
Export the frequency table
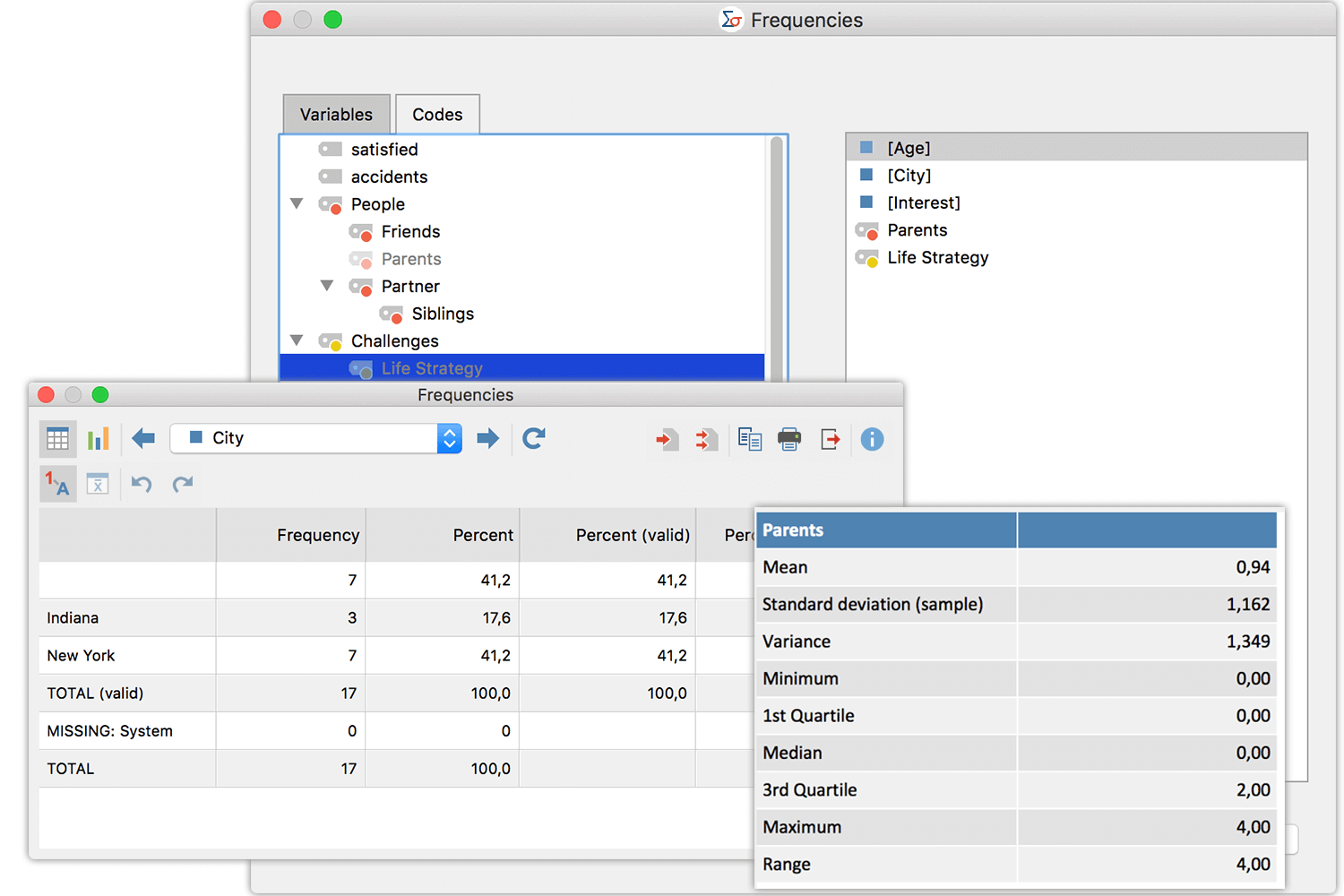click(x=831, y=439)
